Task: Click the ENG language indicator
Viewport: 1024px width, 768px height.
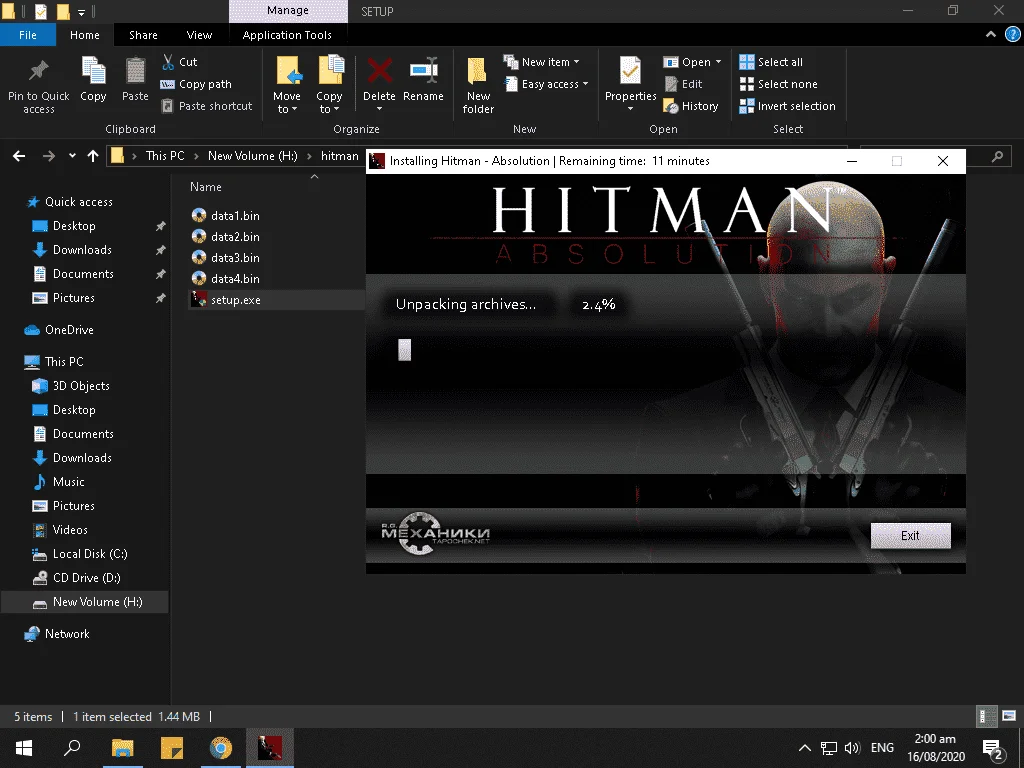Action: [x=882, y=748]
